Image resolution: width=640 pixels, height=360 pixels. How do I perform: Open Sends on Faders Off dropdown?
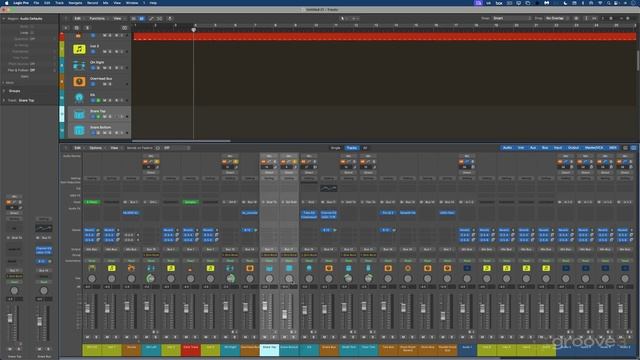coord(176,148)
